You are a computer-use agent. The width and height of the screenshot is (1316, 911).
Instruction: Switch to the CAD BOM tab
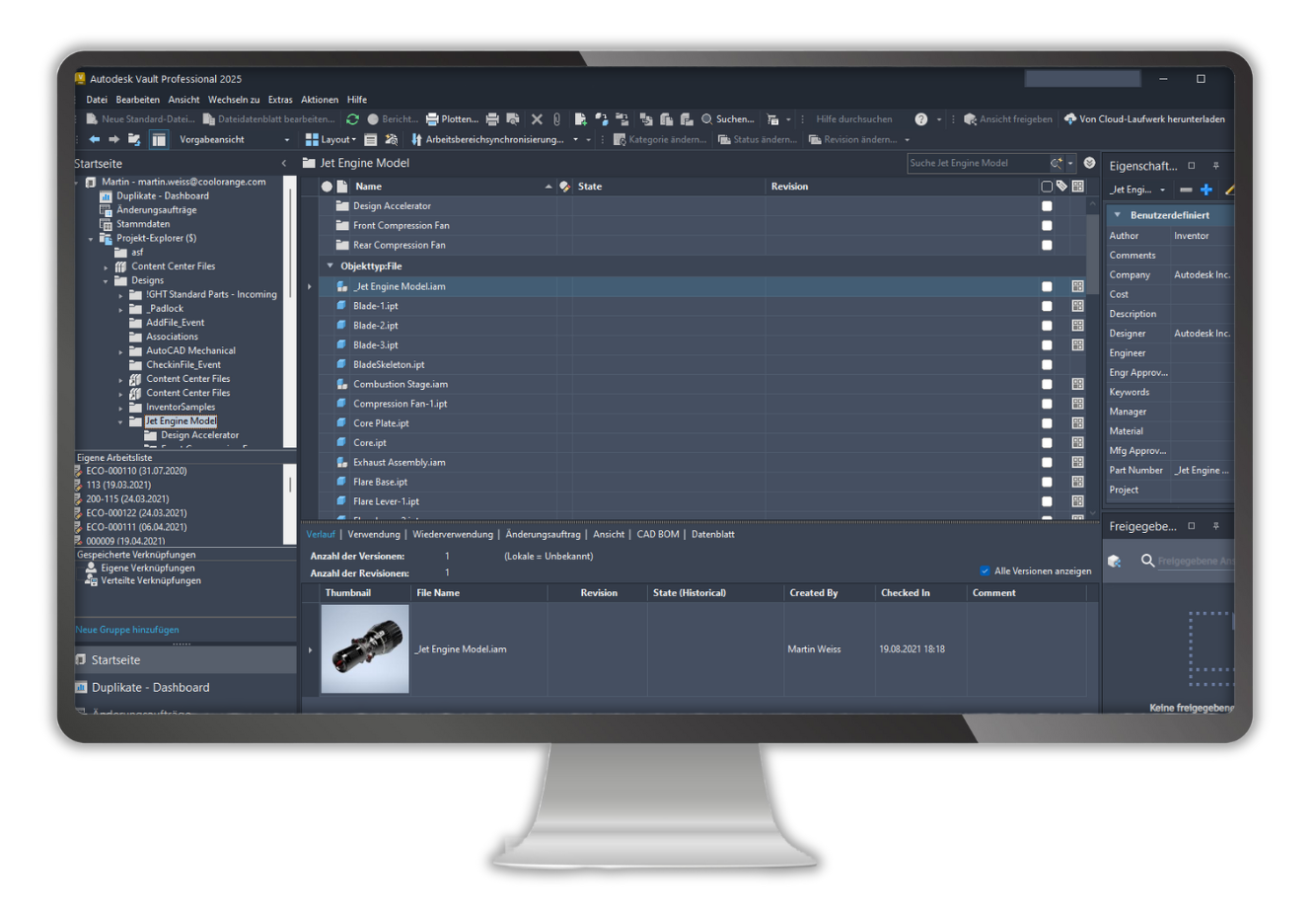(658, 535)
